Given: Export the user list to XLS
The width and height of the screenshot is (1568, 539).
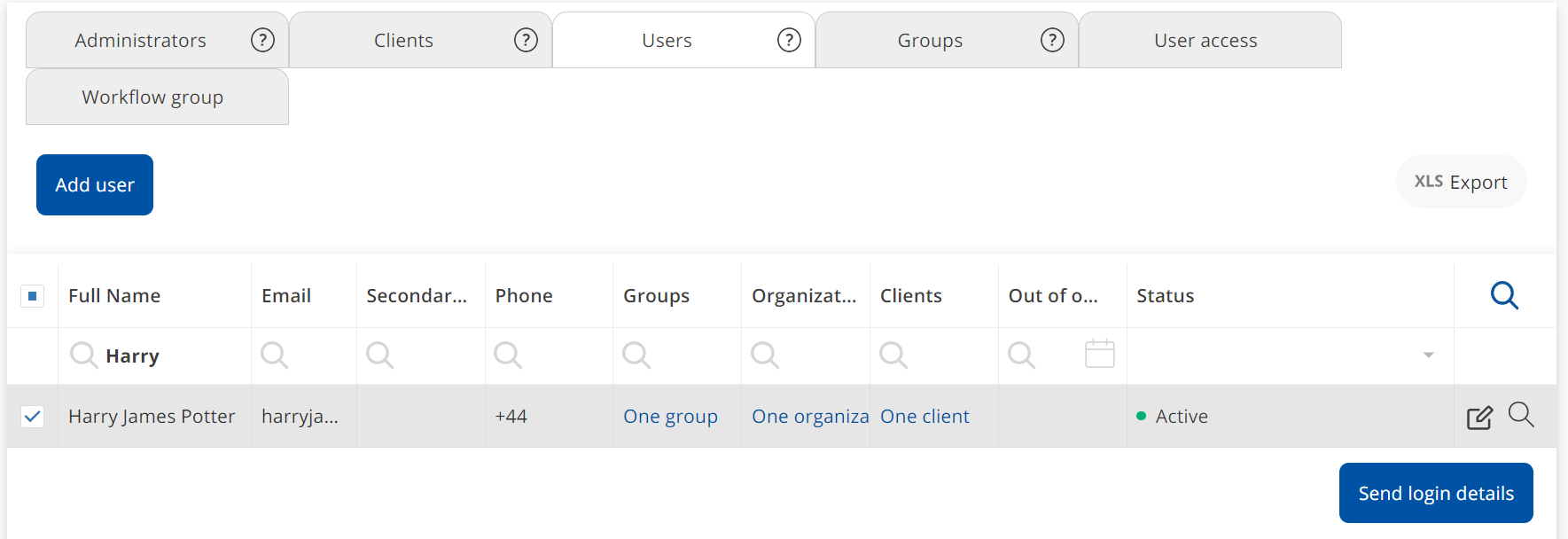Looking at the screenshot, I should [x=1461, y=183].
